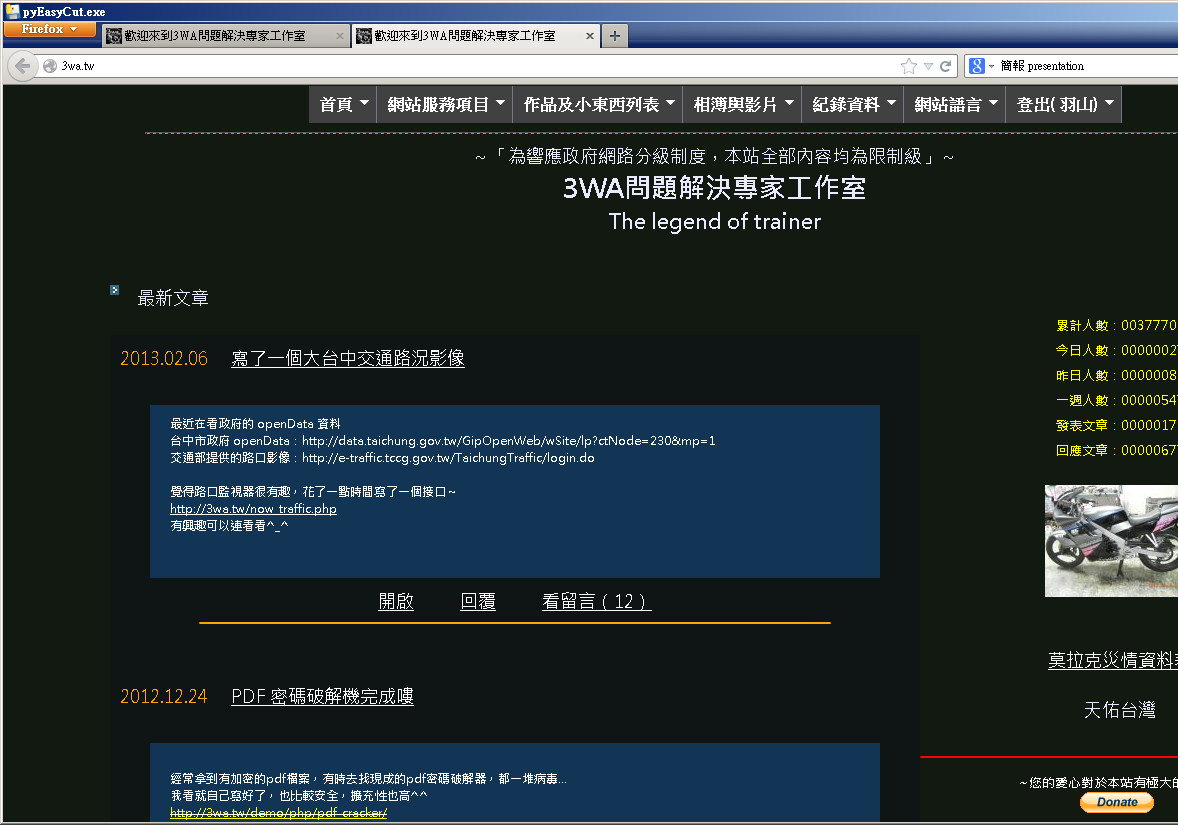Click the bookmark star icon in address bar

point(908,66)
